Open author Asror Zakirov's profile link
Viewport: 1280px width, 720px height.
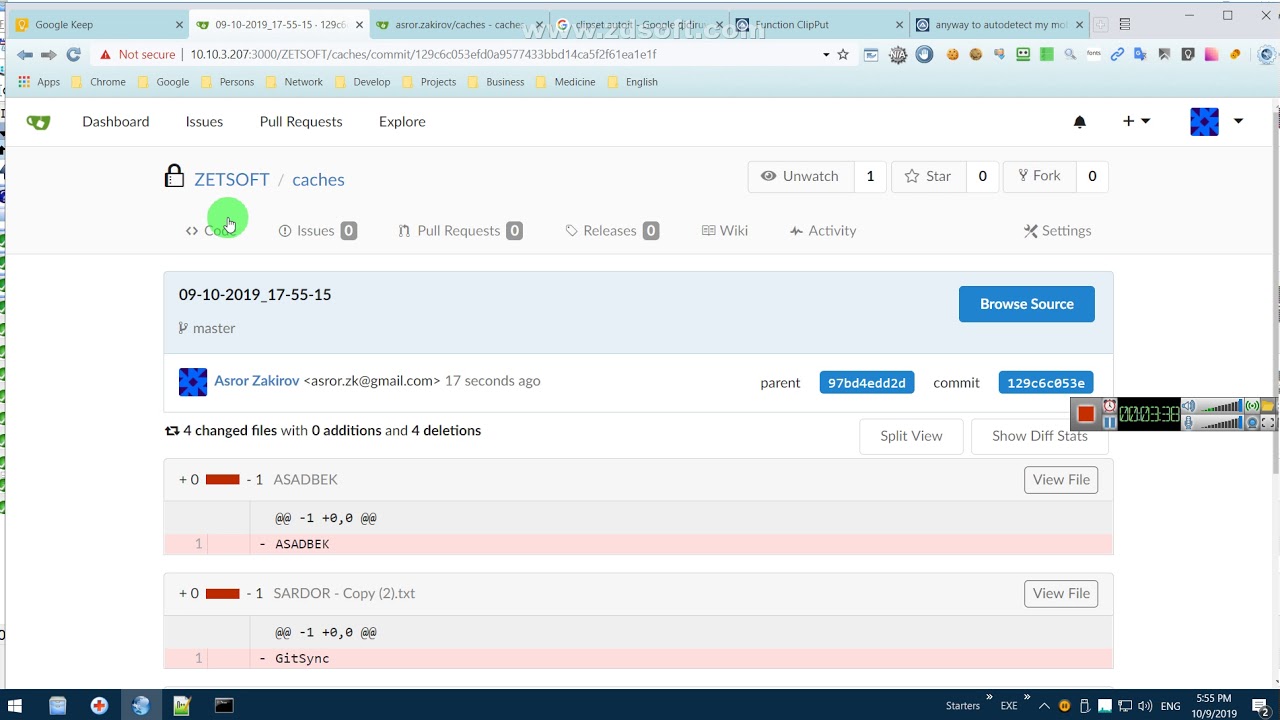pyautogui.click(x=257, y=381)
